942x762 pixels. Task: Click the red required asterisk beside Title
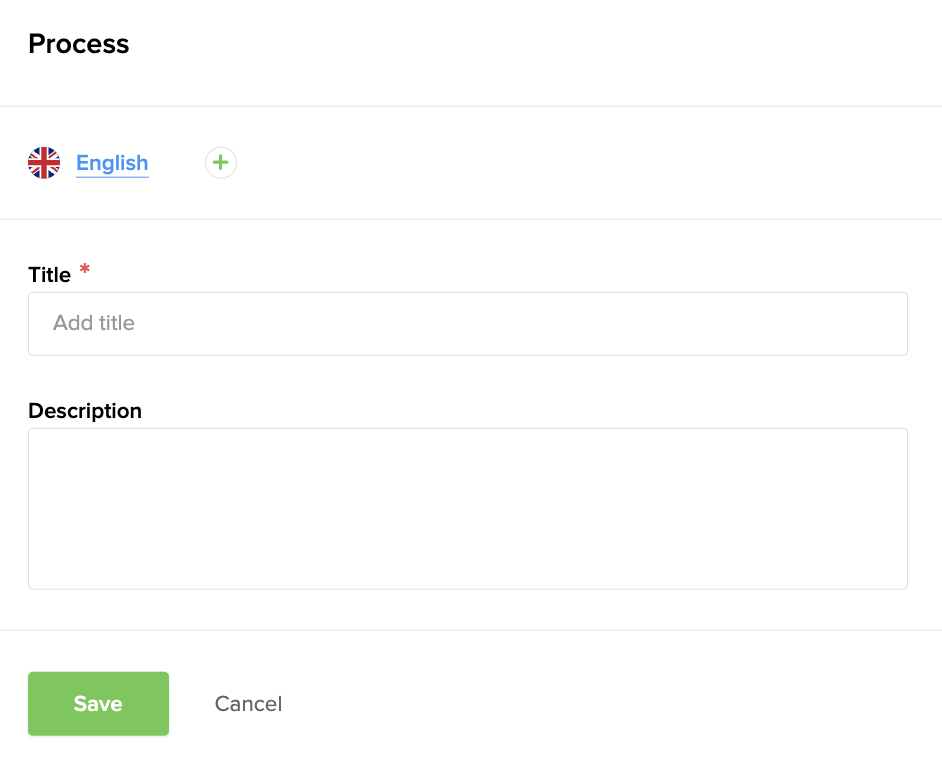(x=85, y=269)
